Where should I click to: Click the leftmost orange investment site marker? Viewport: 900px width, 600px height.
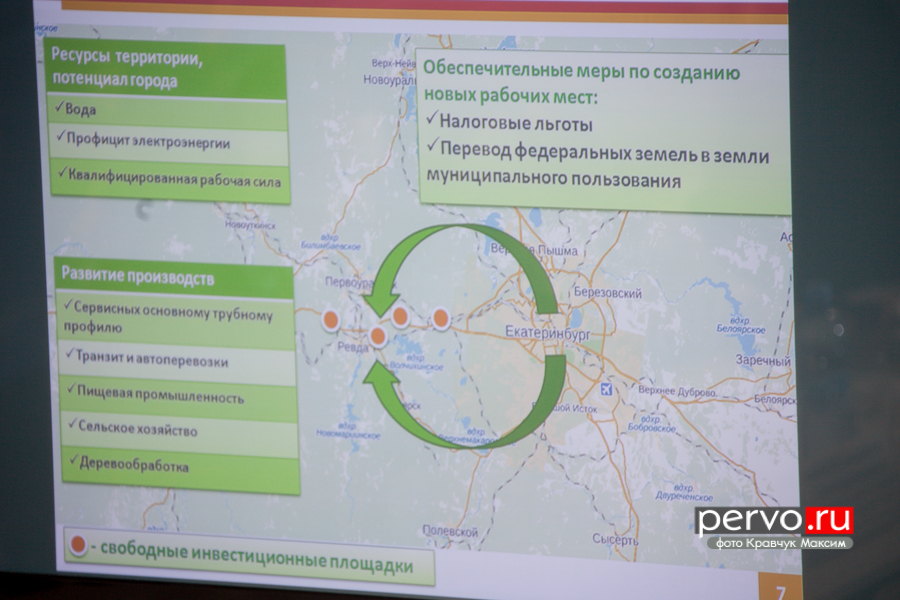point(330,320)
